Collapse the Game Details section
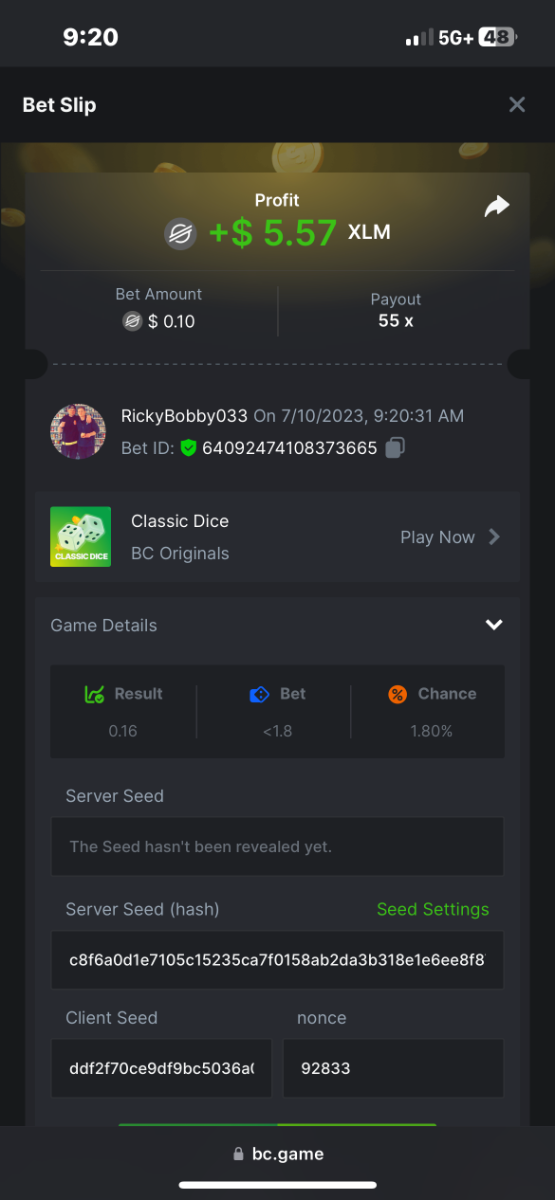555x1200 pixels. pyautogui.click(x=494, y=625)
